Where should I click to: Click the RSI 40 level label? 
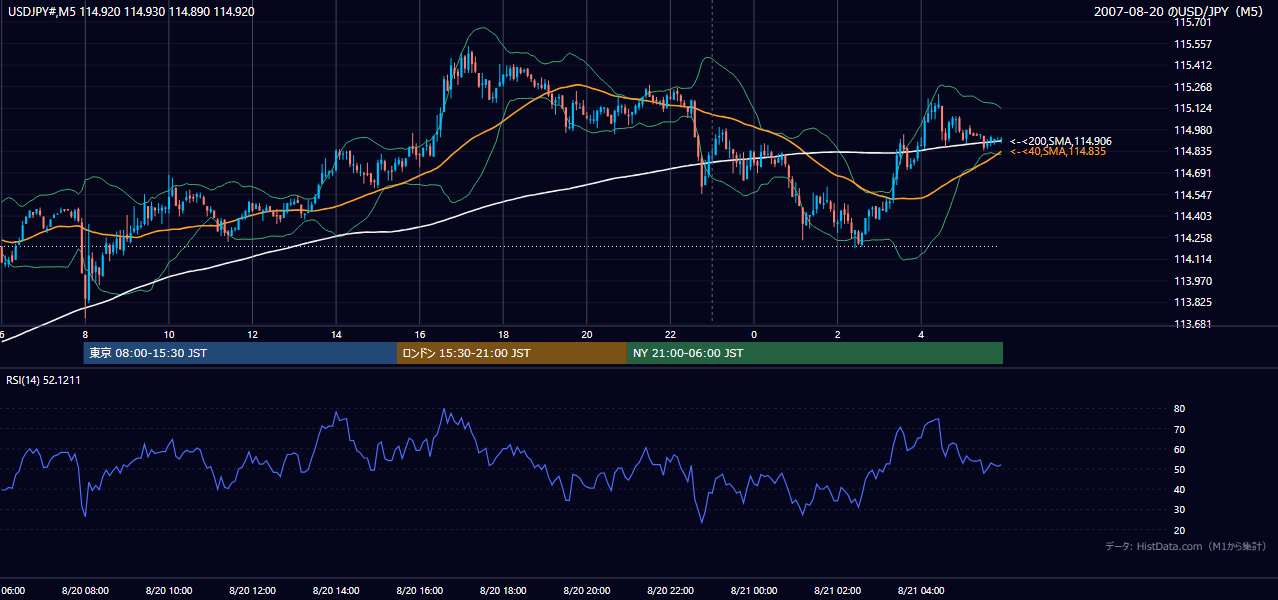(x=1179, y=489)
